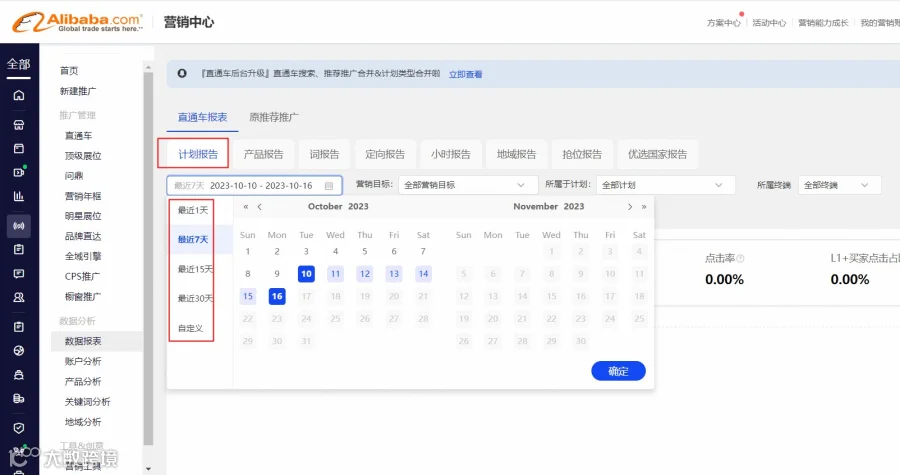The image size is (900, 475).
Task: Open 数据报表 in the left menu
Action: (83, 341)
